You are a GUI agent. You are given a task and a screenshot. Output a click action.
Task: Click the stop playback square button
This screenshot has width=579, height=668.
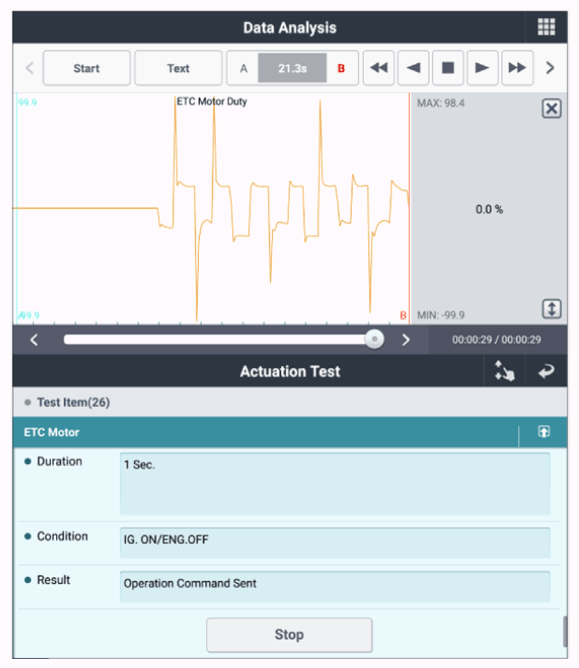(x=448, y=68)
